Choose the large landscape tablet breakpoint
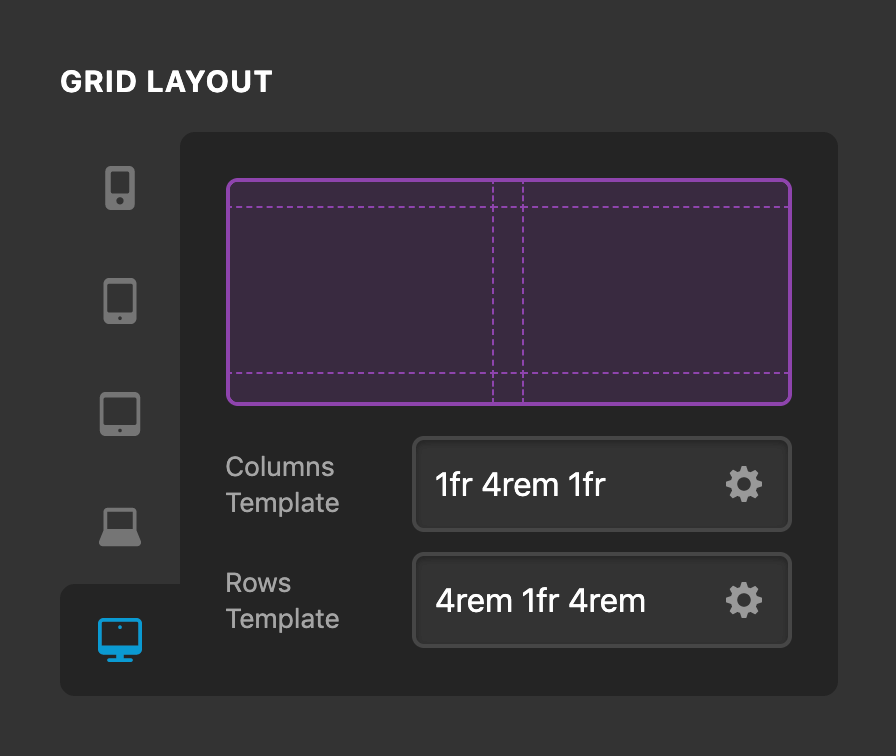 tap(120, 414)
